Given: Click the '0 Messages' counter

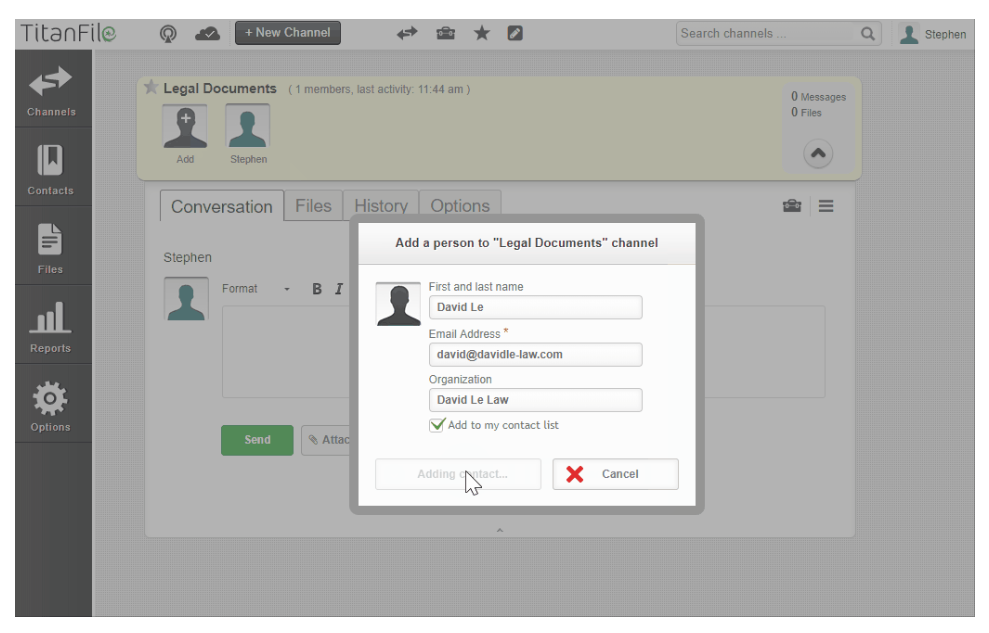Looking at the screenshot, I should coord(818,96).
